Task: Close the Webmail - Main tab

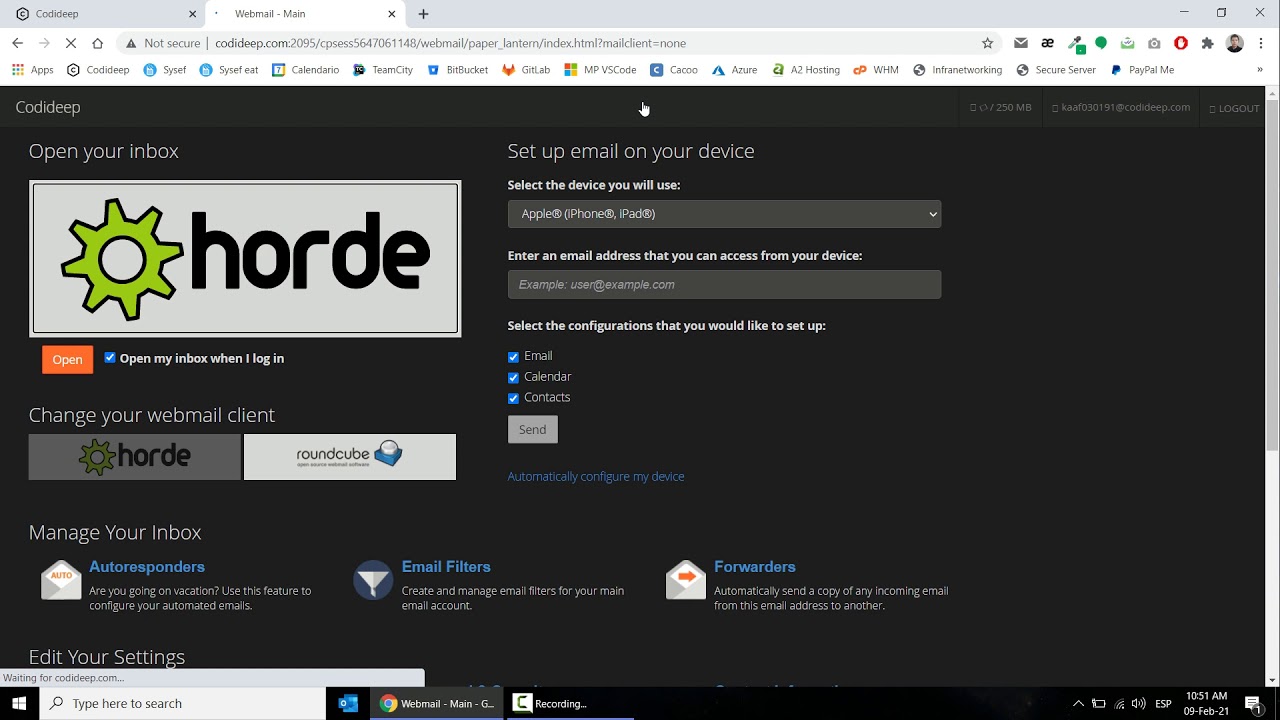Action: (392, 14)
